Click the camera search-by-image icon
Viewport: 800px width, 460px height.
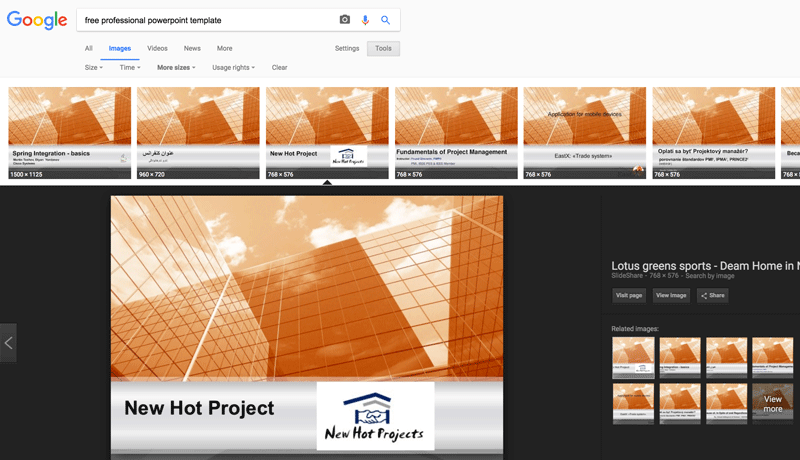(345, 20)
